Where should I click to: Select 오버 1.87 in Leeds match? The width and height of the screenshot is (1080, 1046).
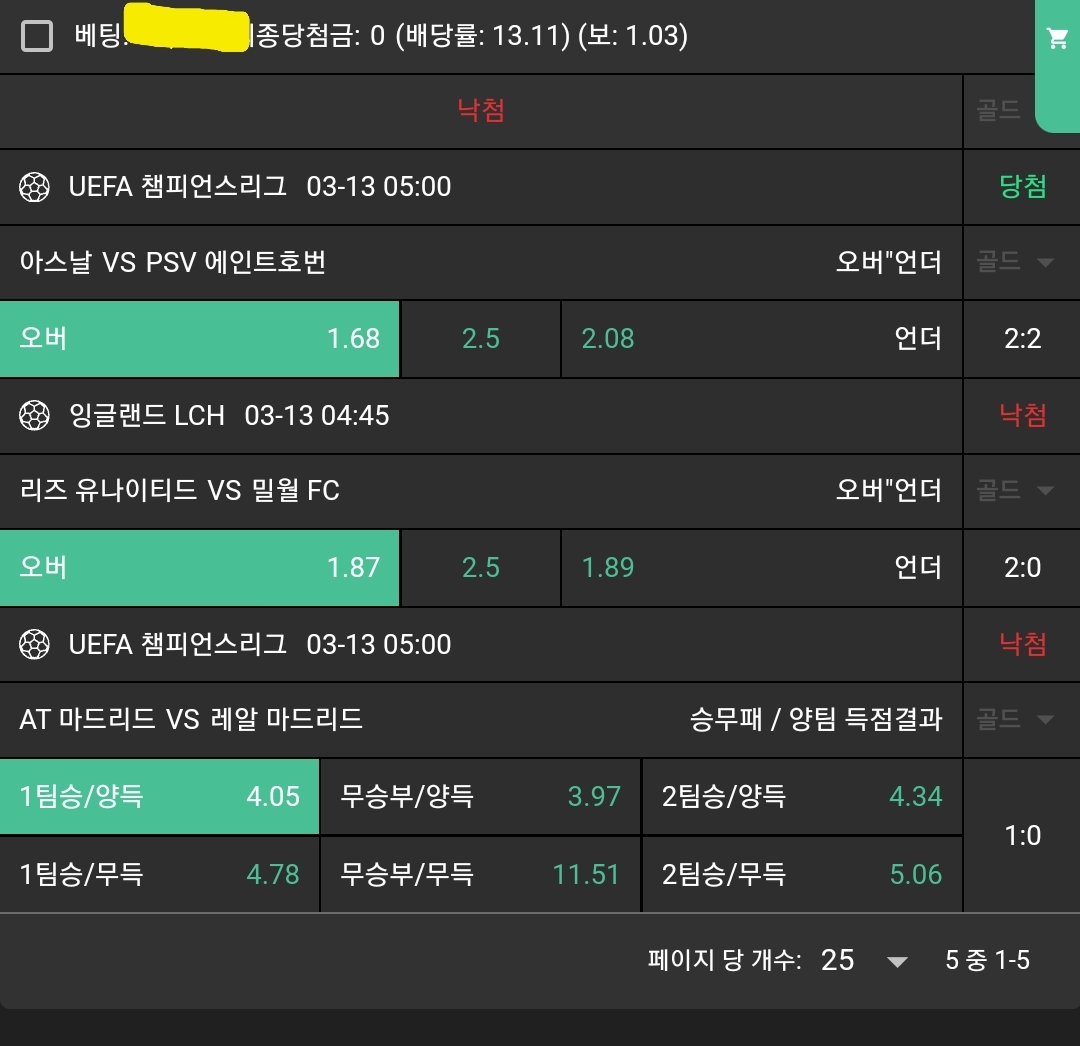(x=200, y=567)
